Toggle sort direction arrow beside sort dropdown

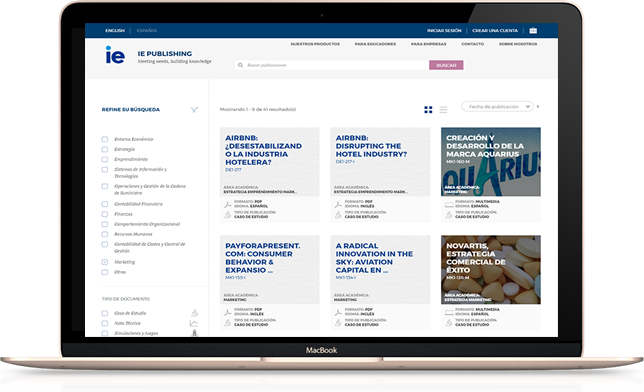(x=538, y=106)
